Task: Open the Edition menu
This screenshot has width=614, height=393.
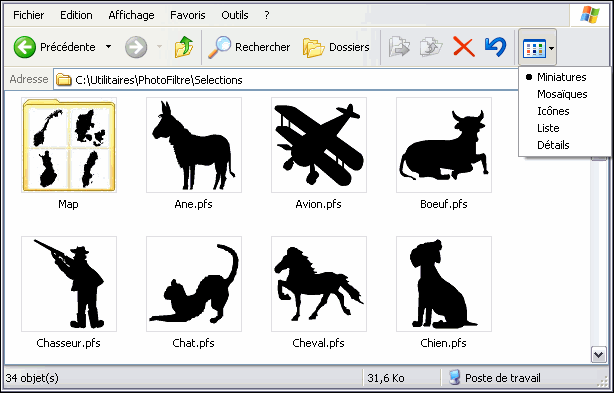Action: pos(76,15)
